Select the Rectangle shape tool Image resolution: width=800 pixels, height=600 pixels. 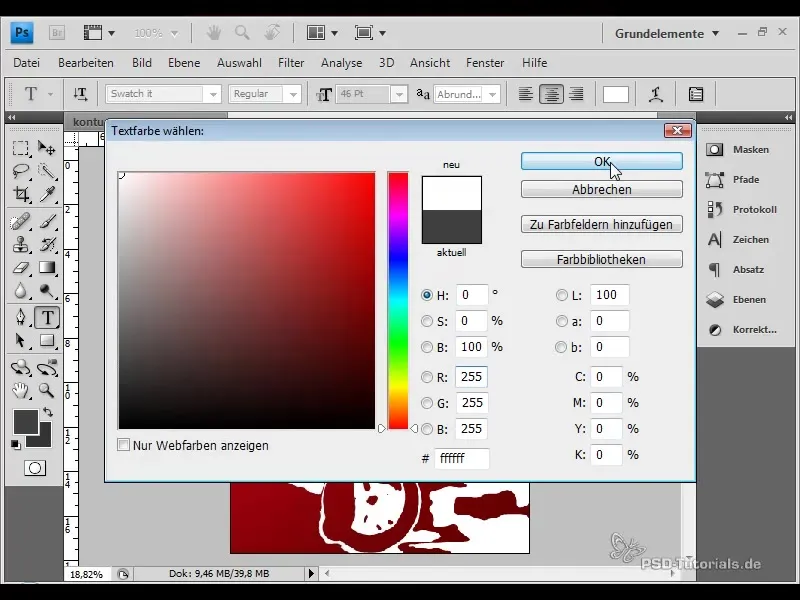click(x=47, y=340)
